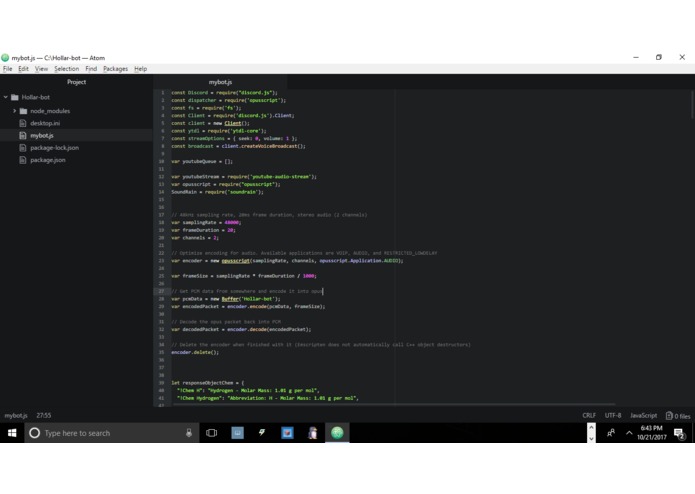Viewport: 695px width, 494px height.
Task: Click the package-lock.json file icon
Action: 23,148
